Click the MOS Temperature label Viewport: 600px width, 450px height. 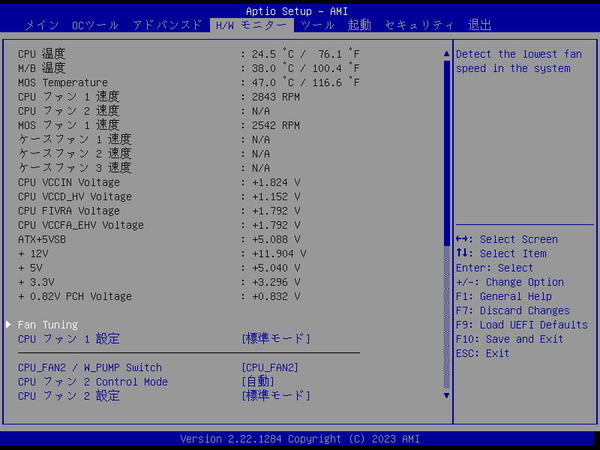tap(63, 83)
